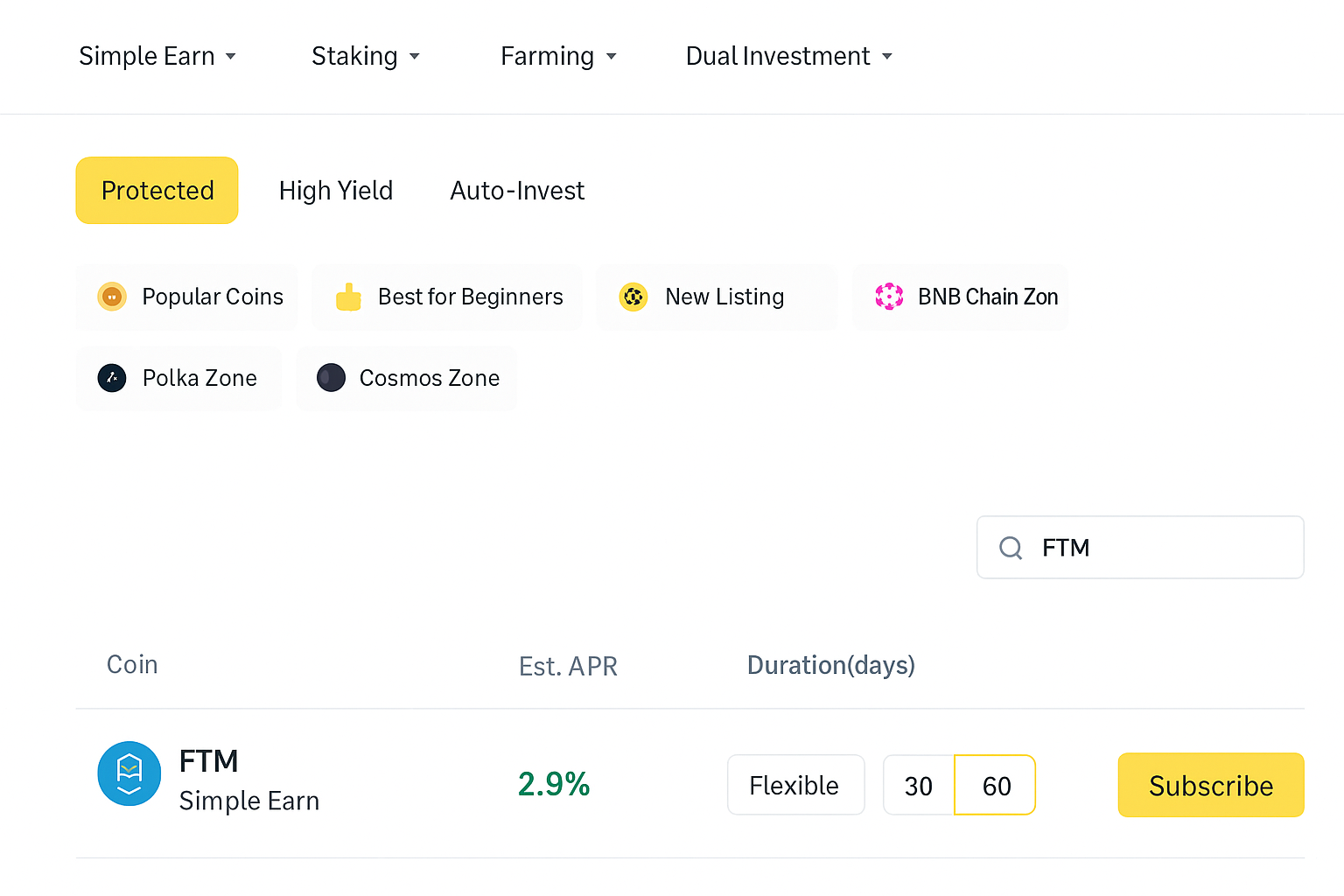Click the New Listing badge icon
The width and height of the screenshot is (1344, 896).
click(633, 297)
